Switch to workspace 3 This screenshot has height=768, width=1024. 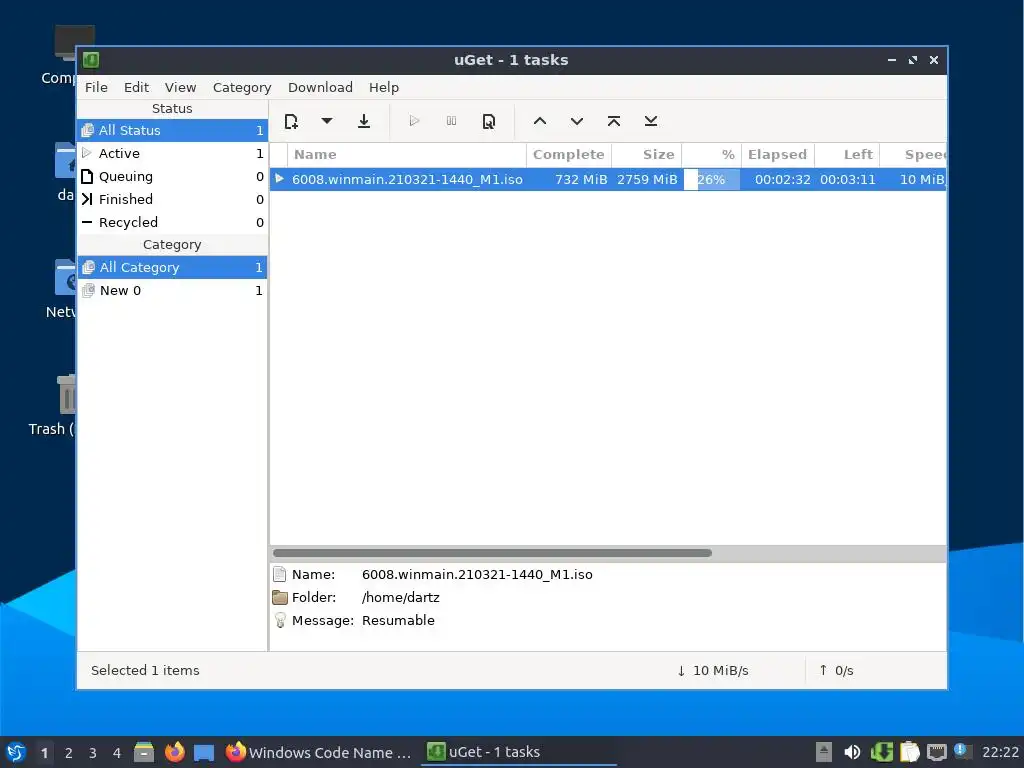point(93,753)
